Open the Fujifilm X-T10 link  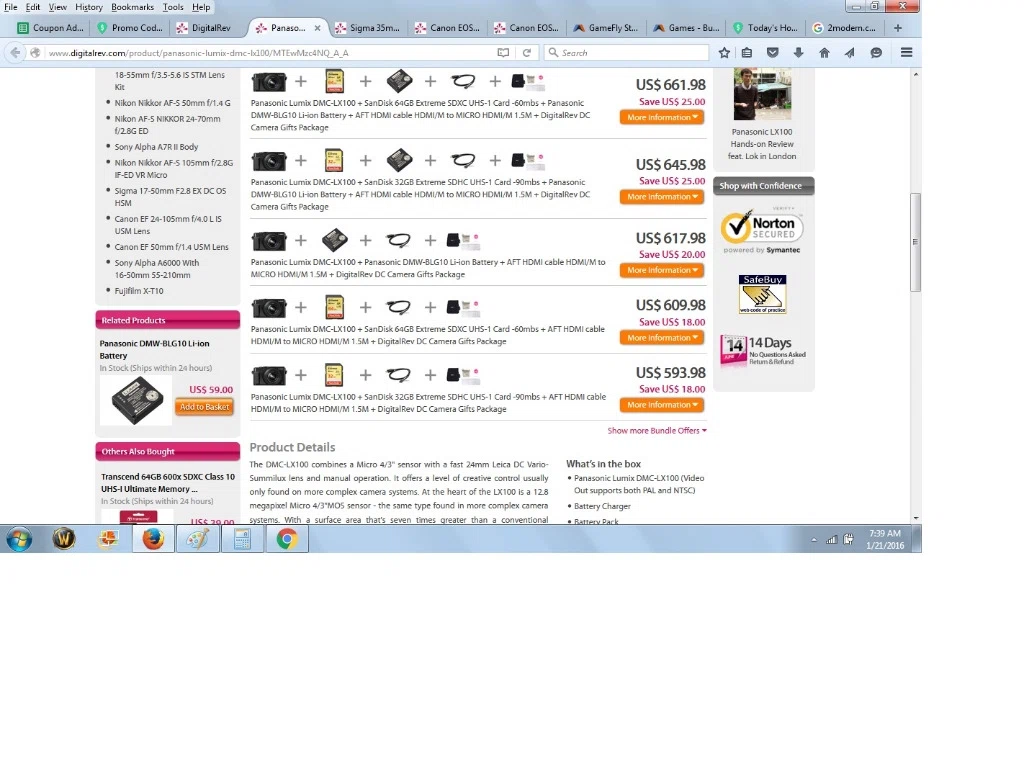click(139, 291)
